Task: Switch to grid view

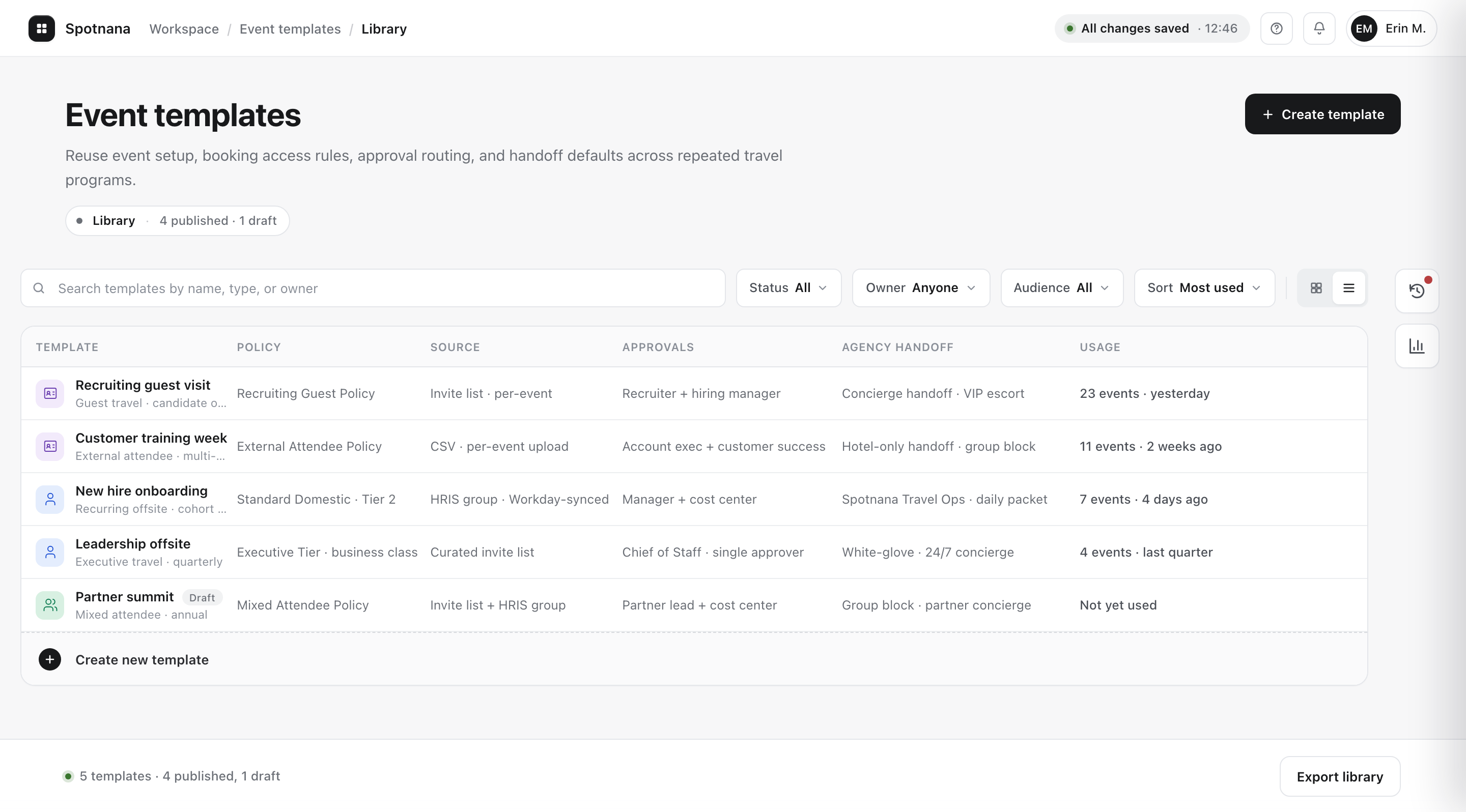Action: 1316,288
